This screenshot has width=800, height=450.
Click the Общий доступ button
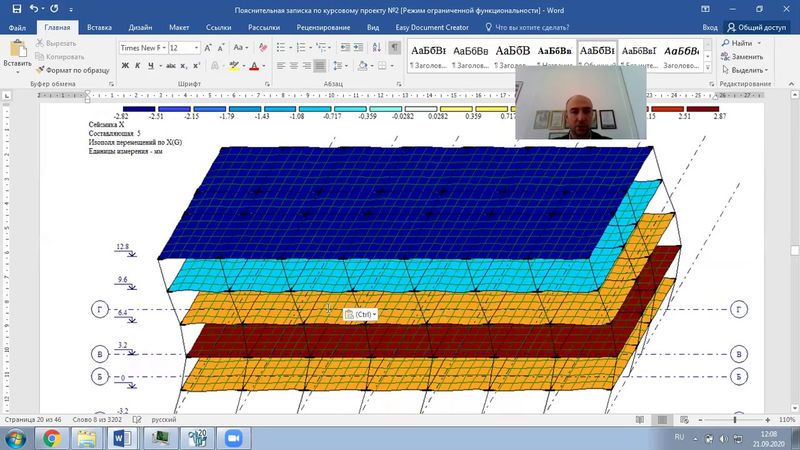(x=758, y=28)
